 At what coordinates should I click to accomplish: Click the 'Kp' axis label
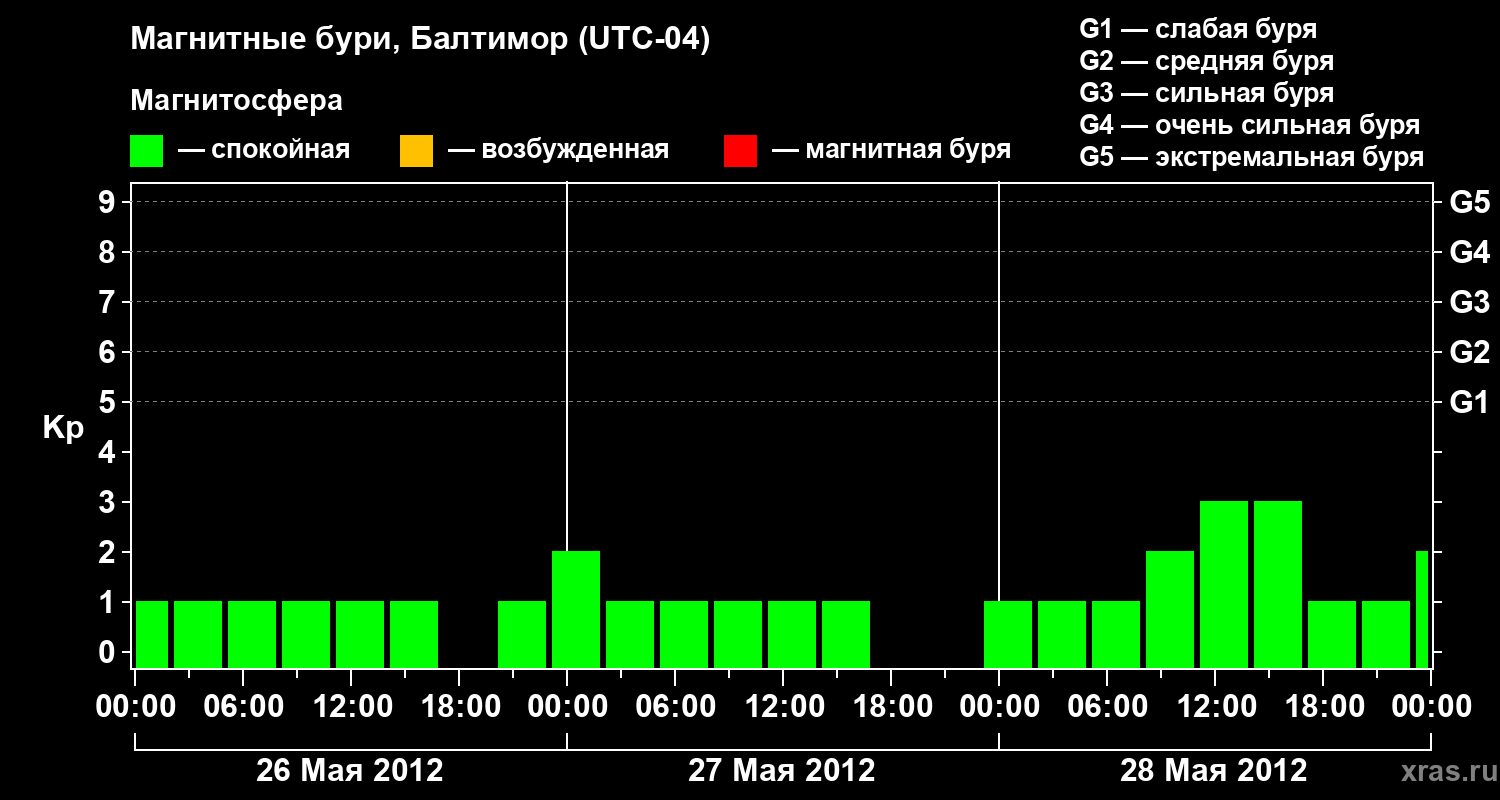coord(63,428)
